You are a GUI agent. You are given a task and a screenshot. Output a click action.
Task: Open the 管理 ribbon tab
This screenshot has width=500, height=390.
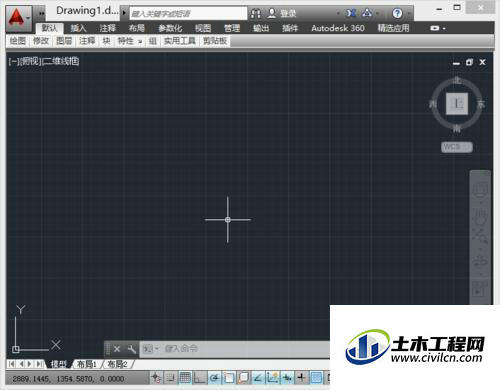coord(232,28)
